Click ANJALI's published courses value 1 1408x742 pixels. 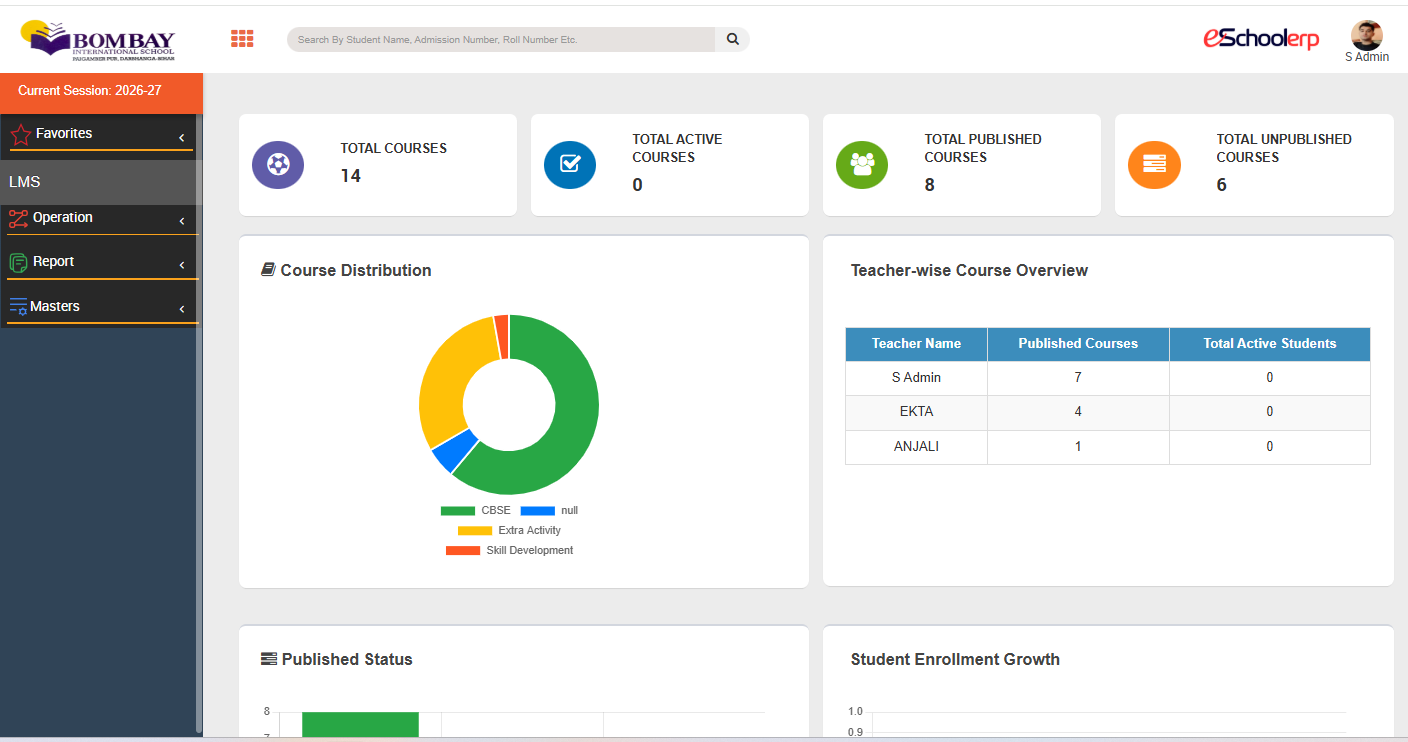[1078, 447]
